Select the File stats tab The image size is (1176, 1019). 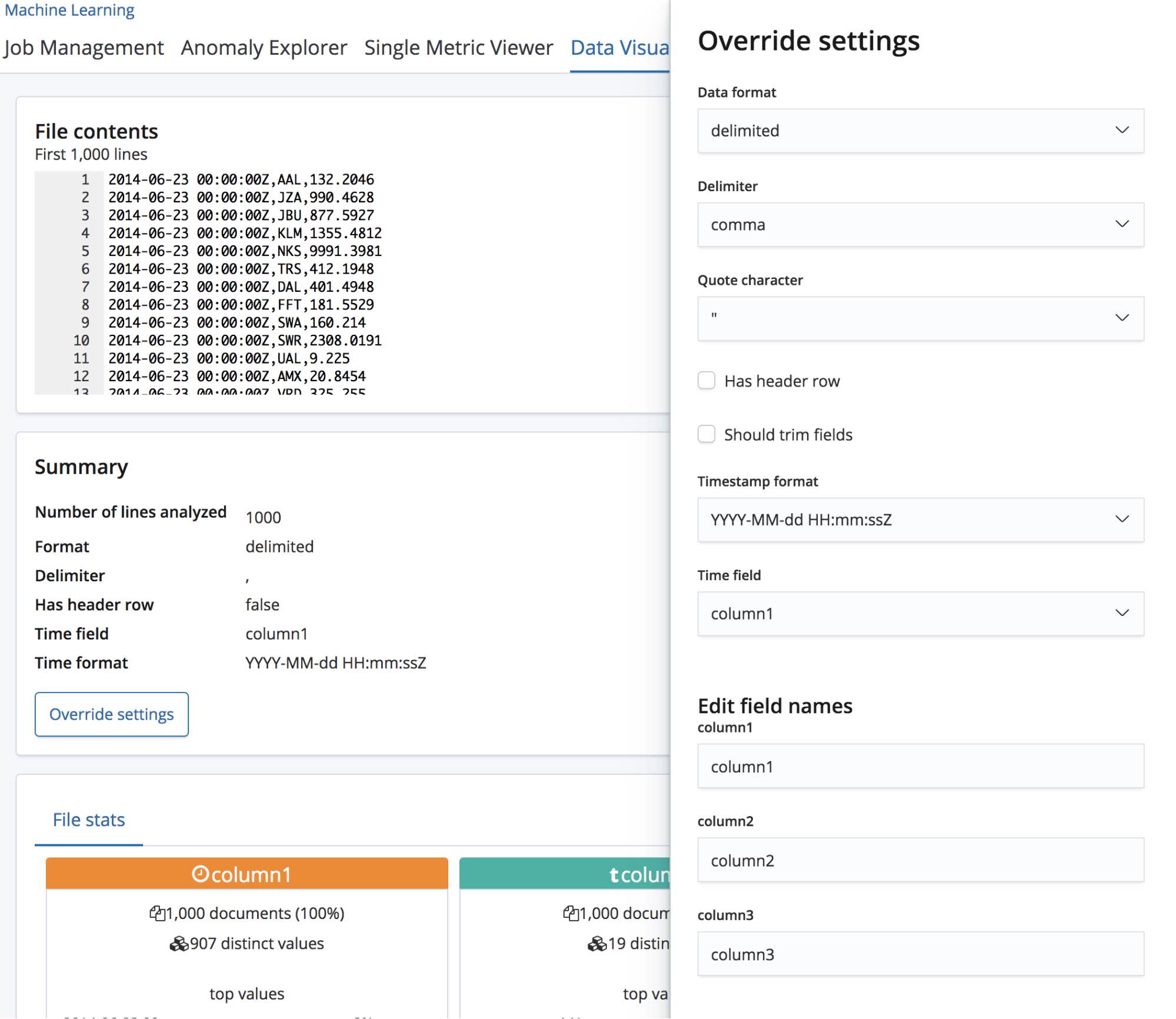89,820
